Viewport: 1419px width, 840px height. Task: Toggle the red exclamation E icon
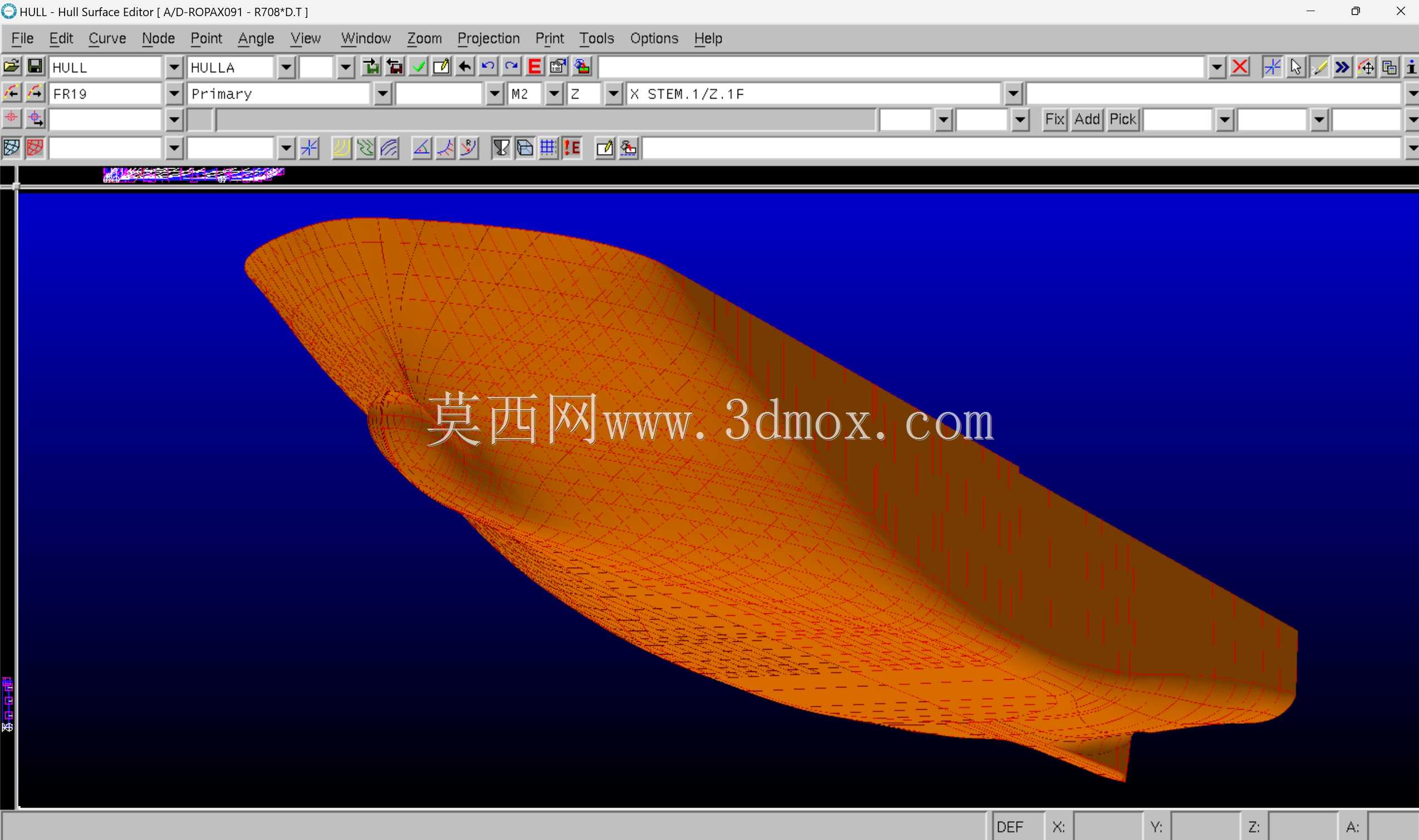click(x=572, y=148)
